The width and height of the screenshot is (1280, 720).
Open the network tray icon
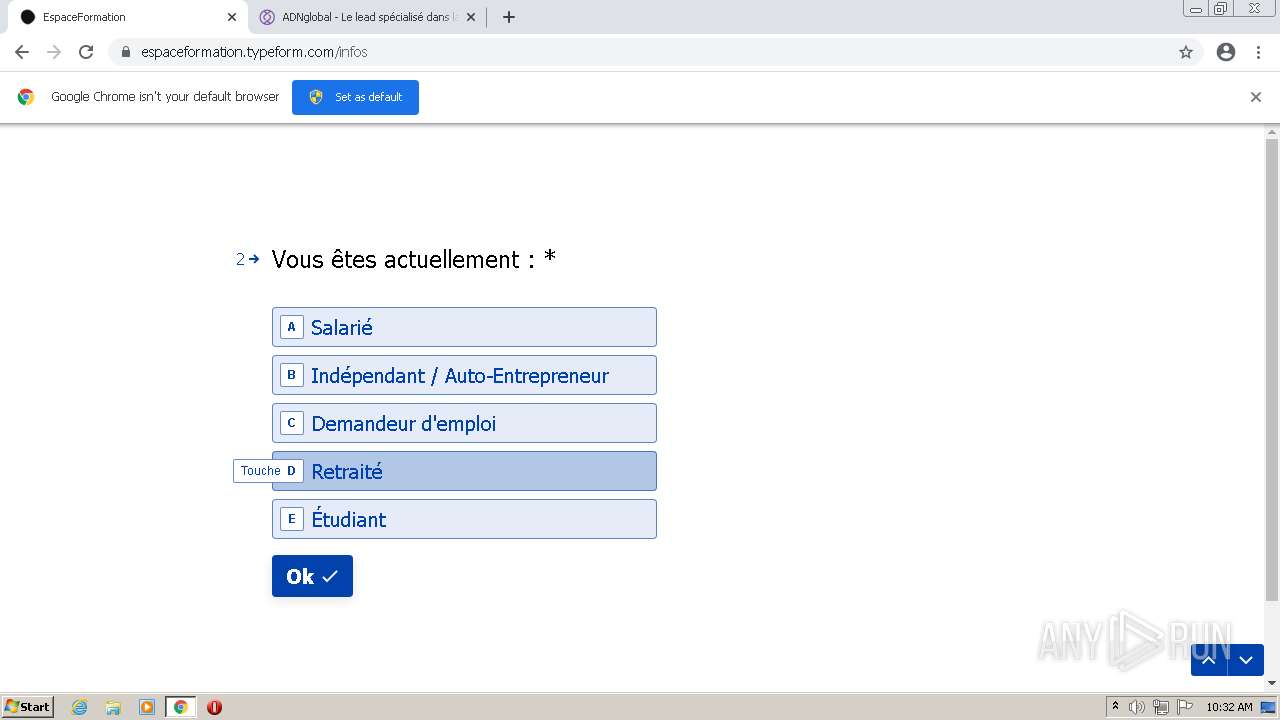(1161, 707)
